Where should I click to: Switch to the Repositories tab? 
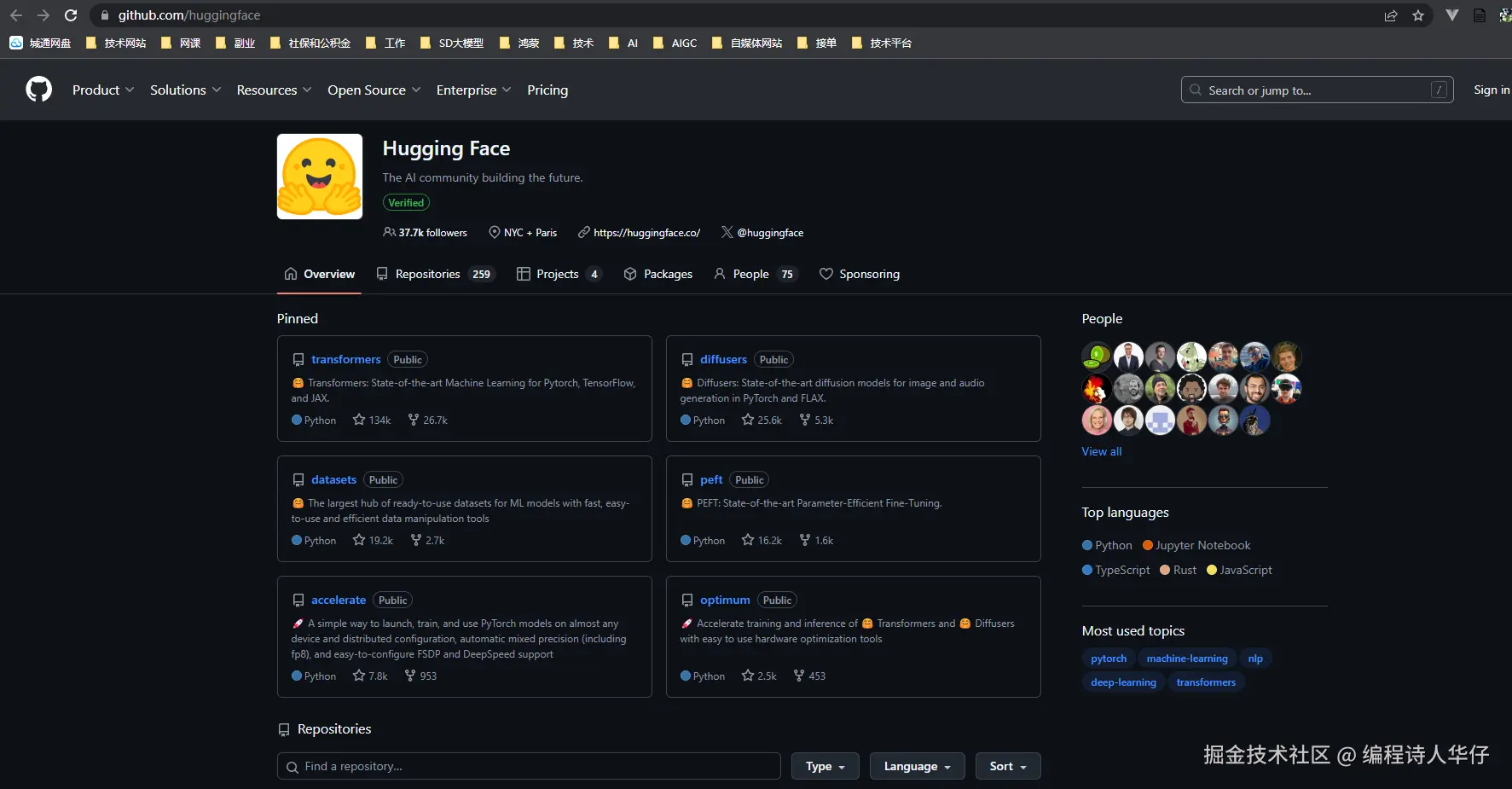coord(434,274)
